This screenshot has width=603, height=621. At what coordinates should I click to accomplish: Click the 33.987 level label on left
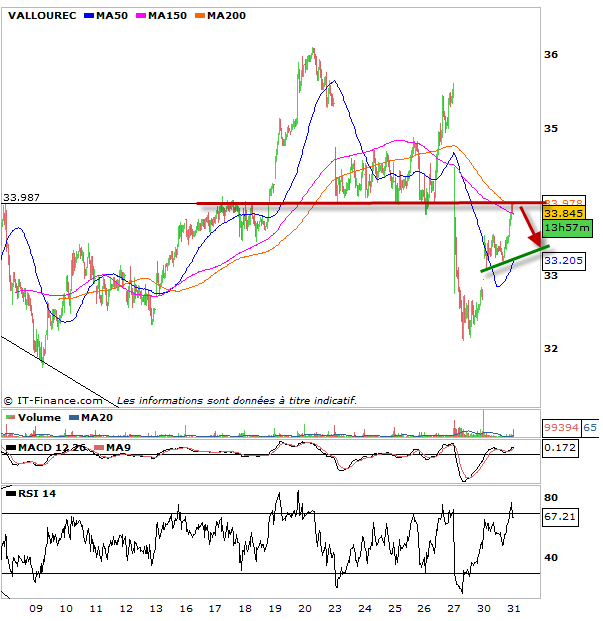(21, 197)
